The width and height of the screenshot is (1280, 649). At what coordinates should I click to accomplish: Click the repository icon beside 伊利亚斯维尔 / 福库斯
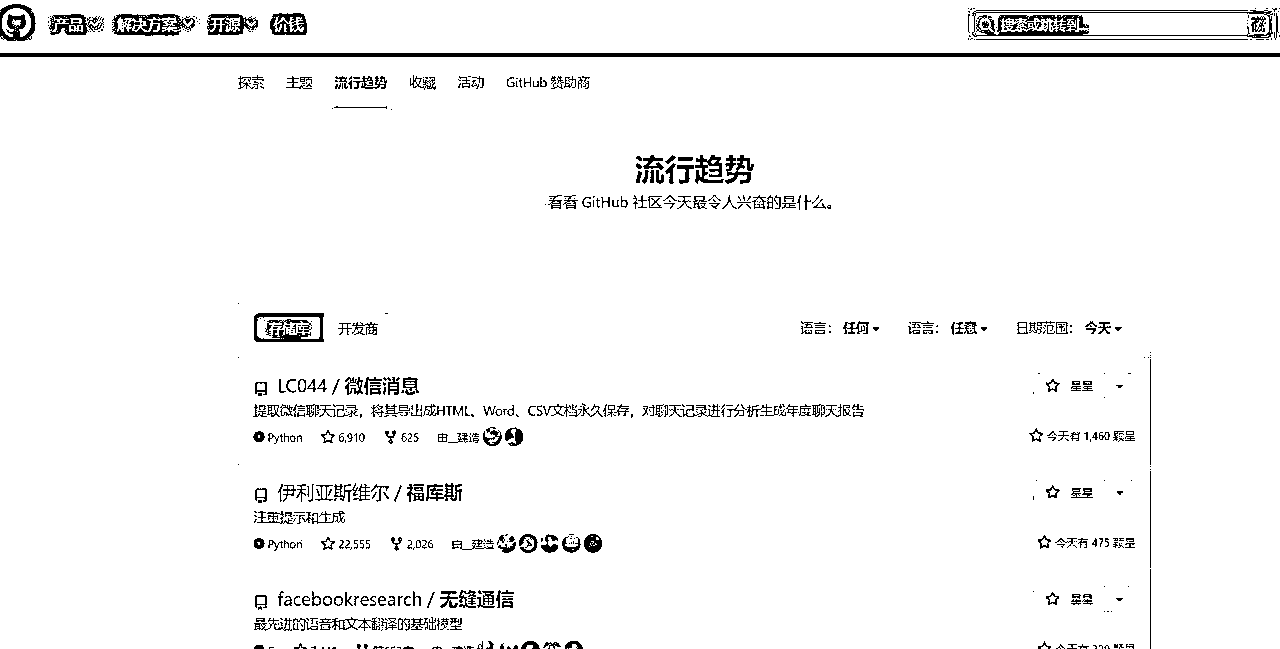point(261,495)
